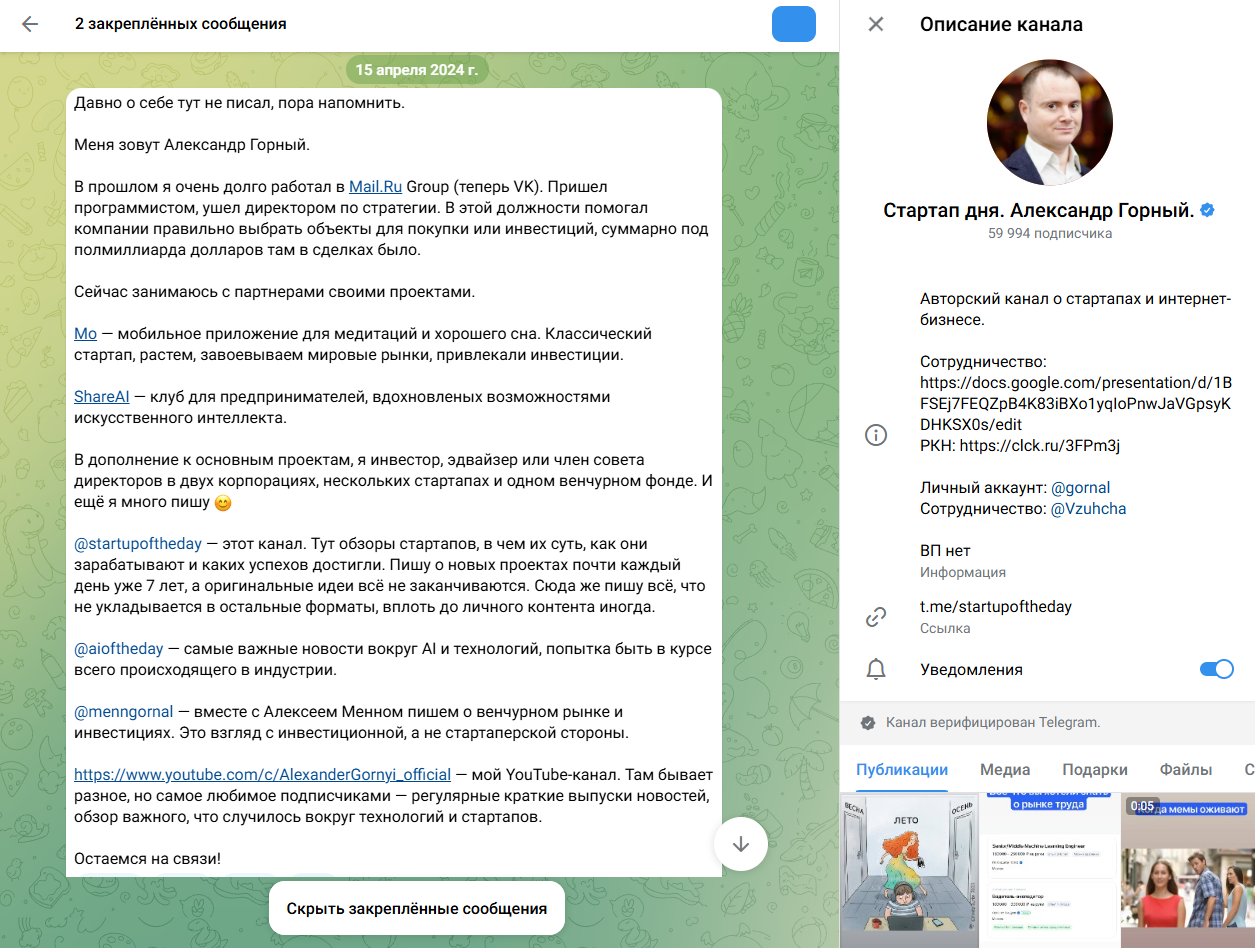
Task: Click the blue button in pinned messages header
Action: 794,24
